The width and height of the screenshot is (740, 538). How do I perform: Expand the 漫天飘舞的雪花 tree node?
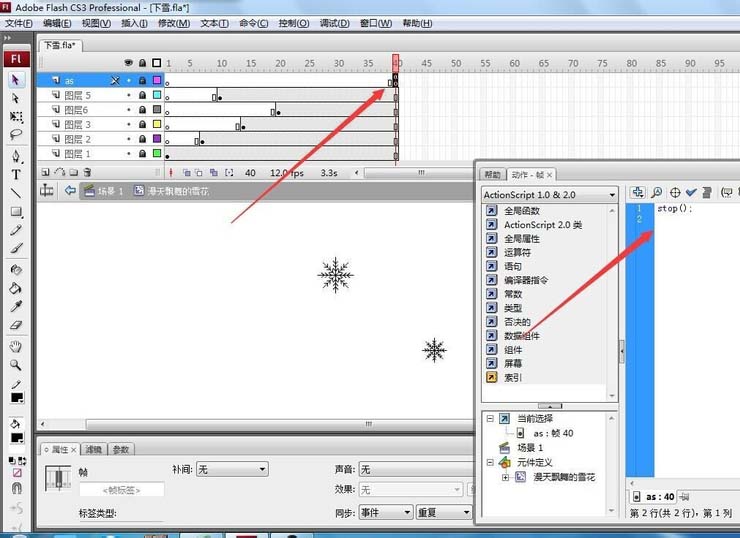pyautogui.click(x=506, y=478)
